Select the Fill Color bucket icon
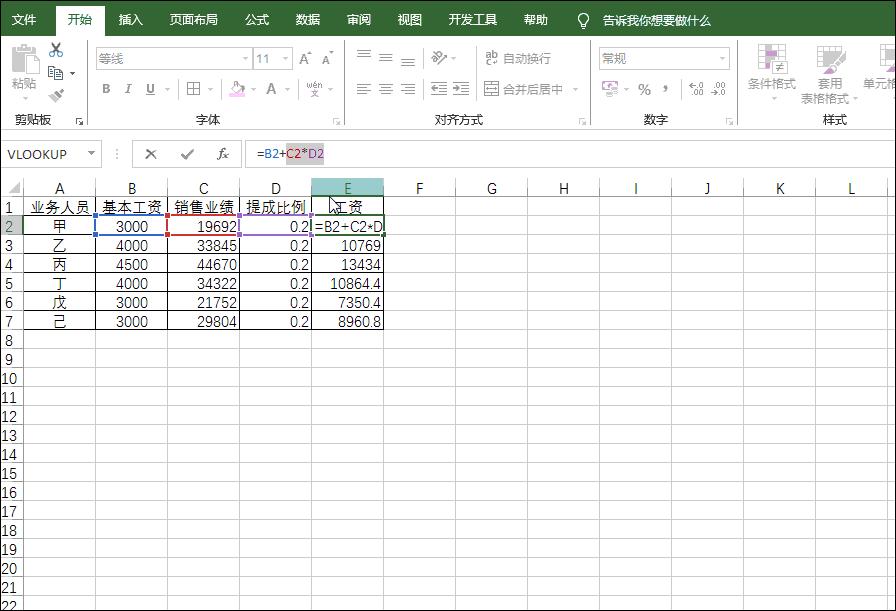896x611 pixels. point(236,88)
